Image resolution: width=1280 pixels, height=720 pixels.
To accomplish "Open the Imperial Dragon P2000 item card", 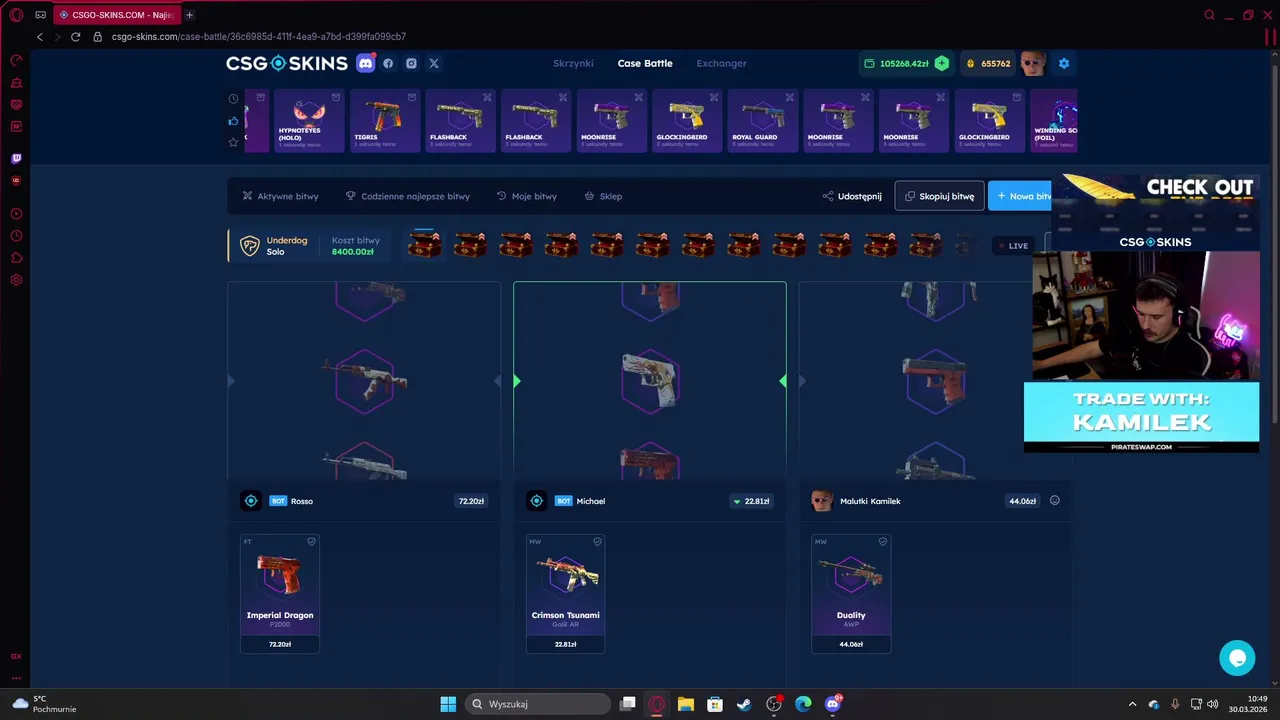I will (280, 594).
